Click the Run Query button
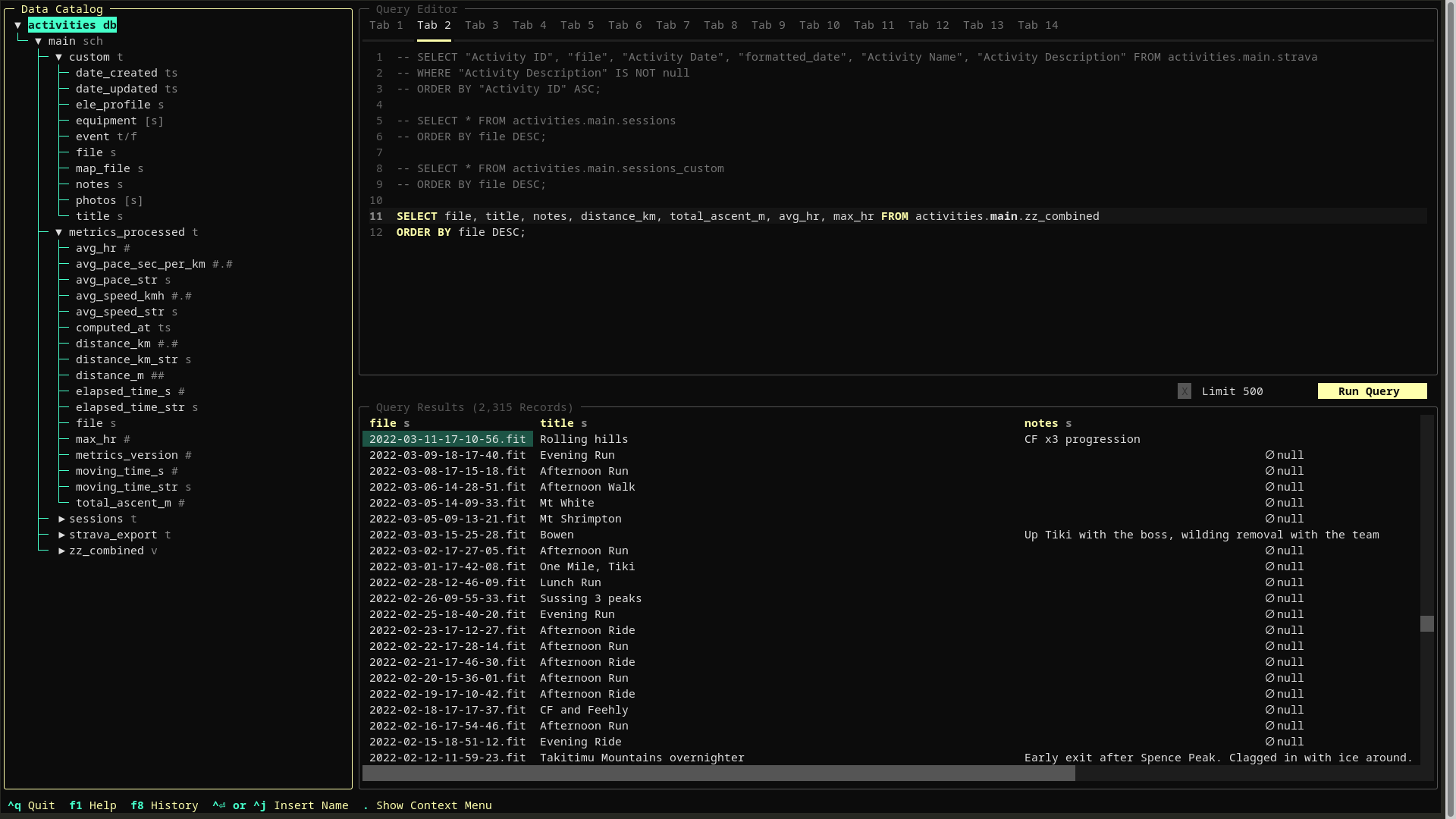The width and height of the screenshot is (1456, 819). tap(1371, 391)
